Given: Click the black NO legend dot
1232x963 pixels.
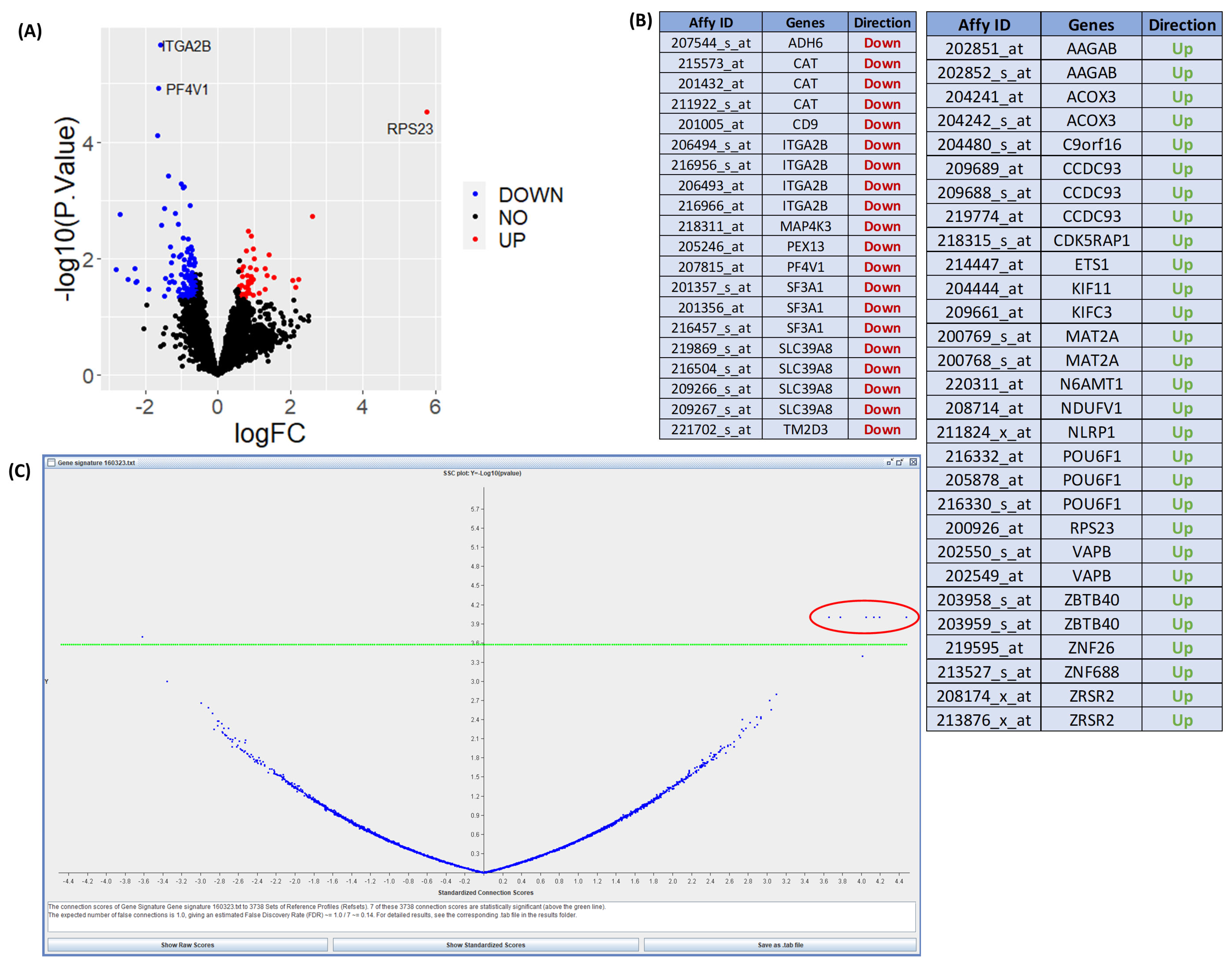Looking at the screenshot, I should click(x=475, y=217).
